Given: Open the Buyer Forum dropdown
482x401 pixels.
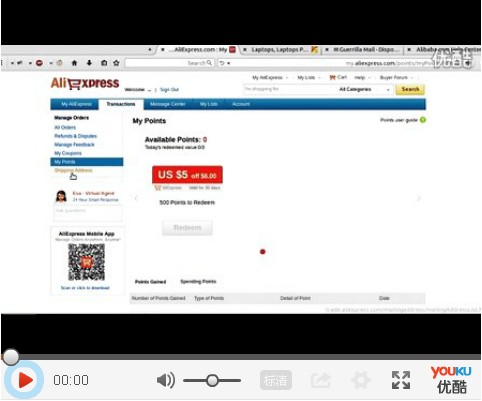Looking at the screenshot, I should pos(396,78).
